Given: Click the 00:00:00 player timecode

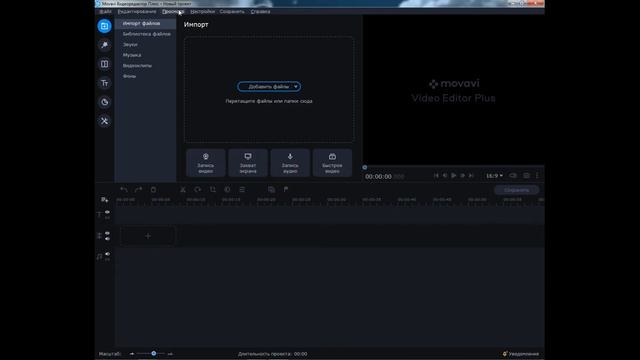Looking at the screenshot, I should (x=378, y=177).
